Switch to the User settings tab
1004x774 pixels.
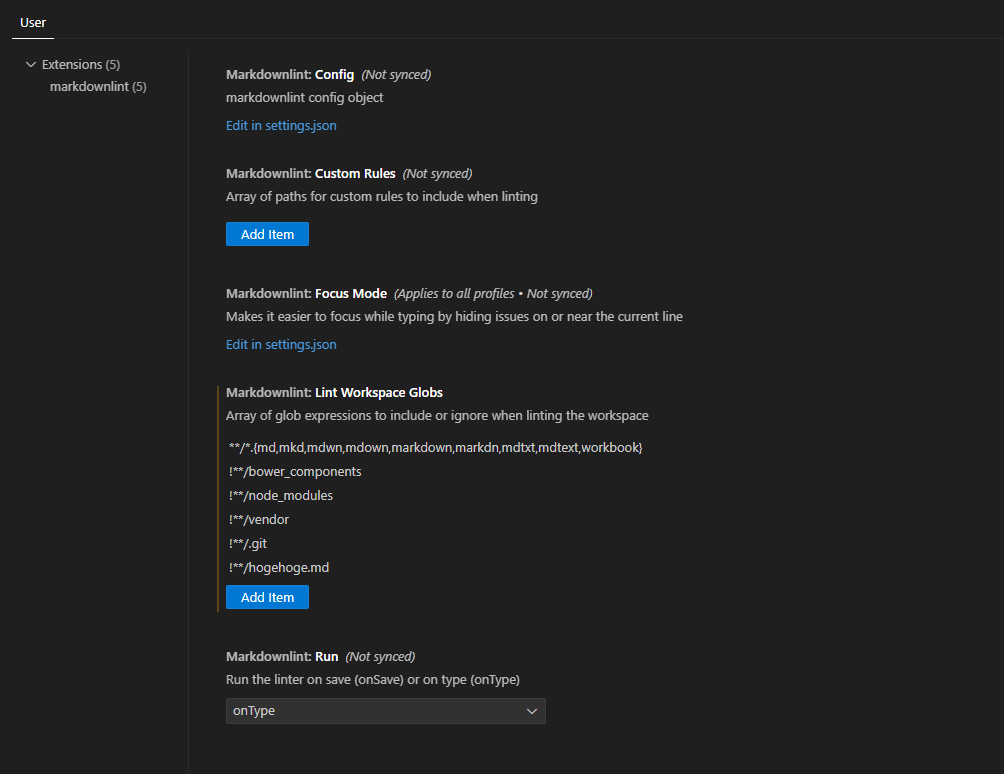[33, 22]
